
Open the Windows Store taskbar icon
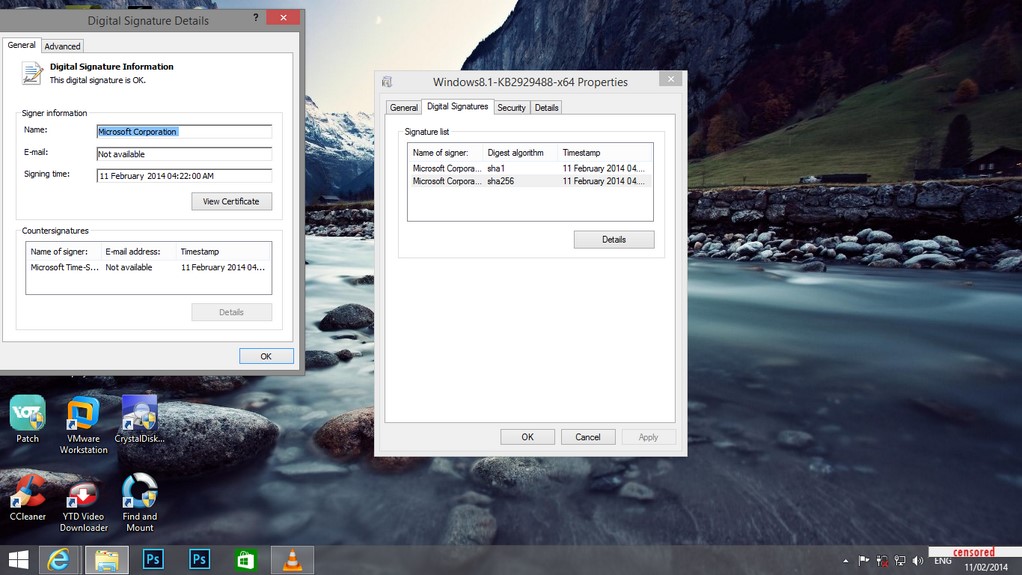click(x=246, y=560)
